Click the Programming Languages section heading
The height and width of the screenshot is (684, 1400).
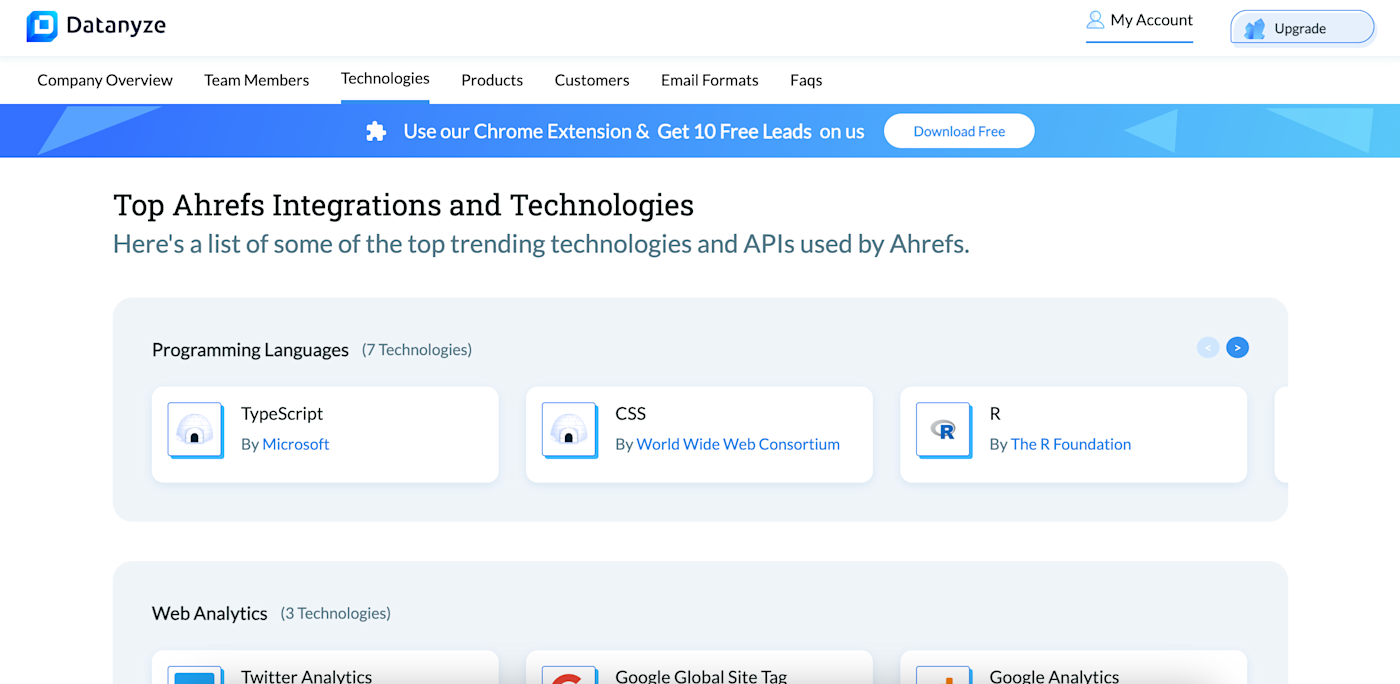click(250, 350)
